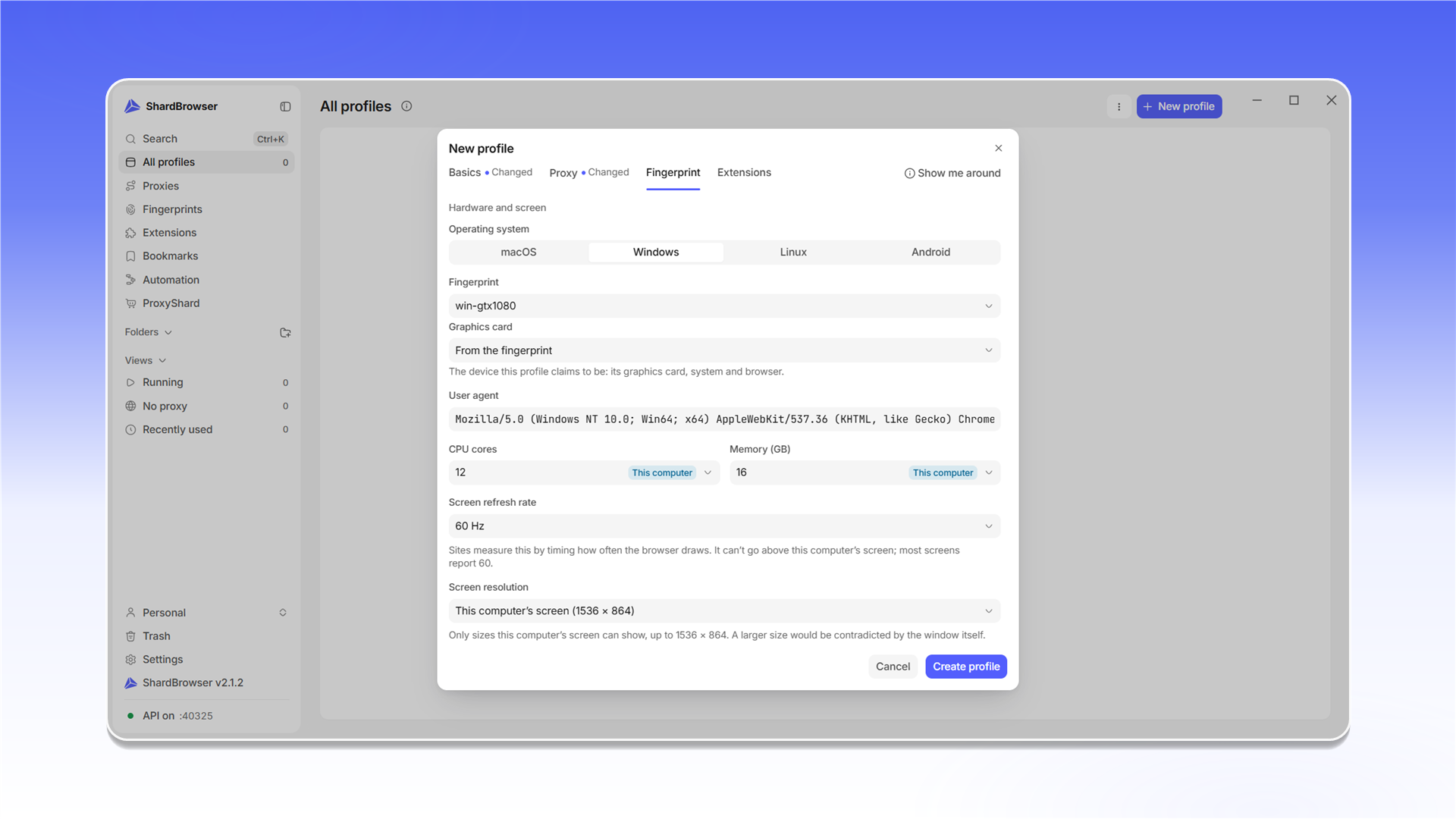The width and height of the screenshot is (1456, 819).
Task: Open the Fingerprint win-gtx1080 dropdown
Action: 724,306
